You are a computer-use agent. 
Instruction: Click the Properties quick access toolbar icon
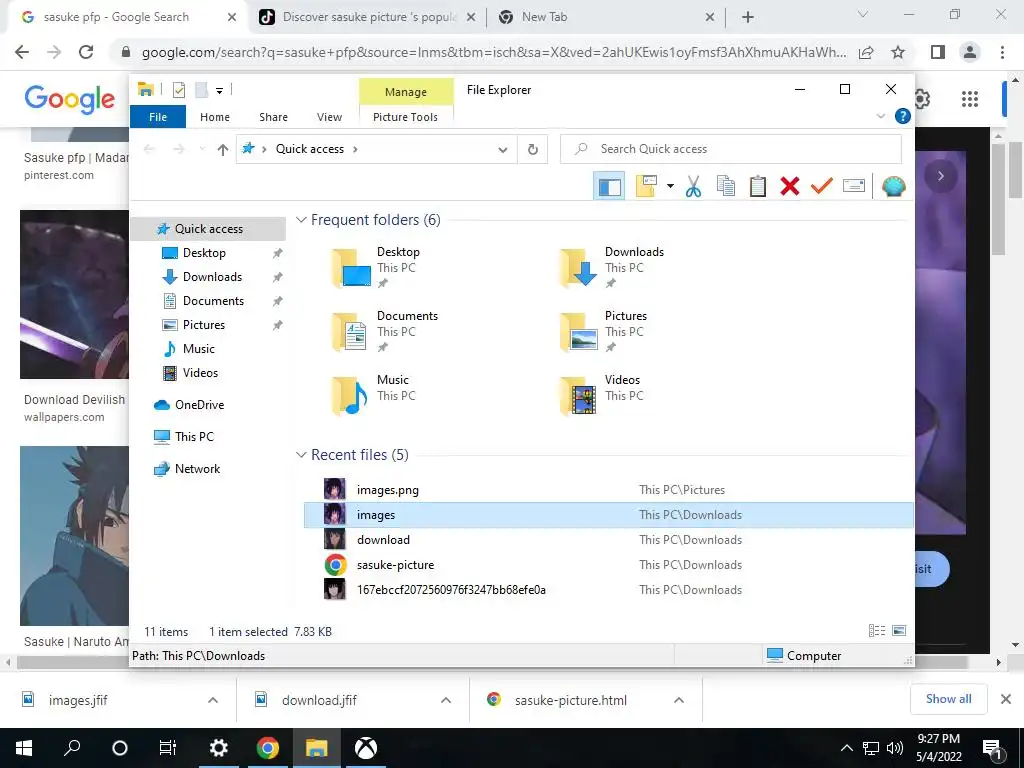179,90
